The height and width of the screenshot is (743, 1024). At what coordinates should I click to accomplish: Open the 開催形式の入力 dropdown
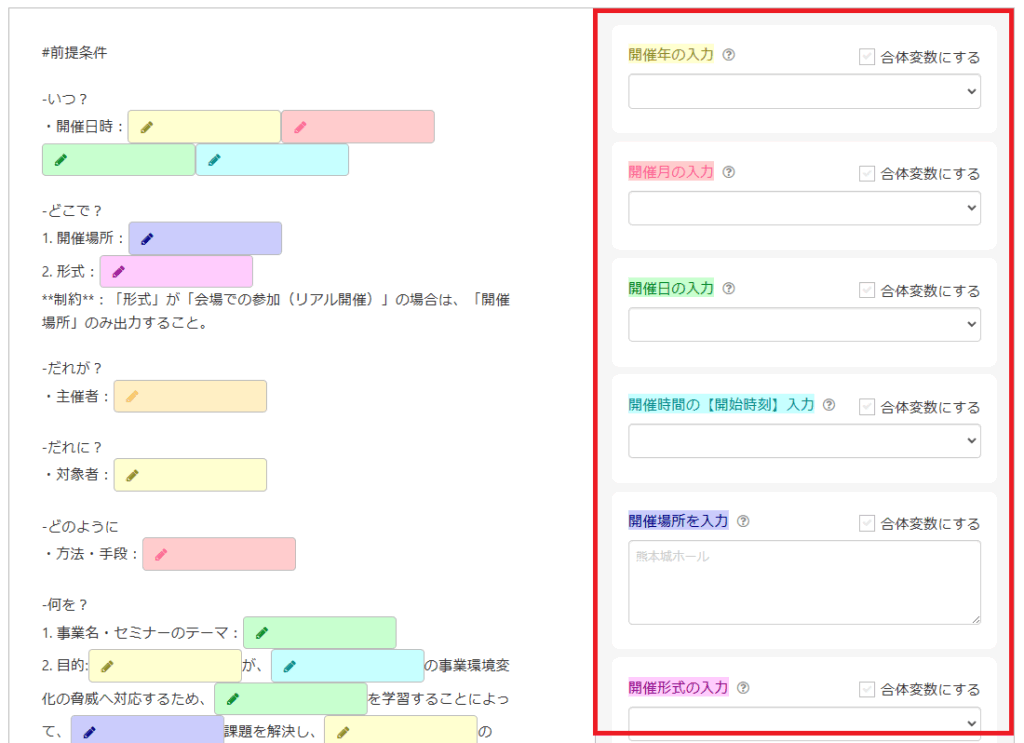804,722
